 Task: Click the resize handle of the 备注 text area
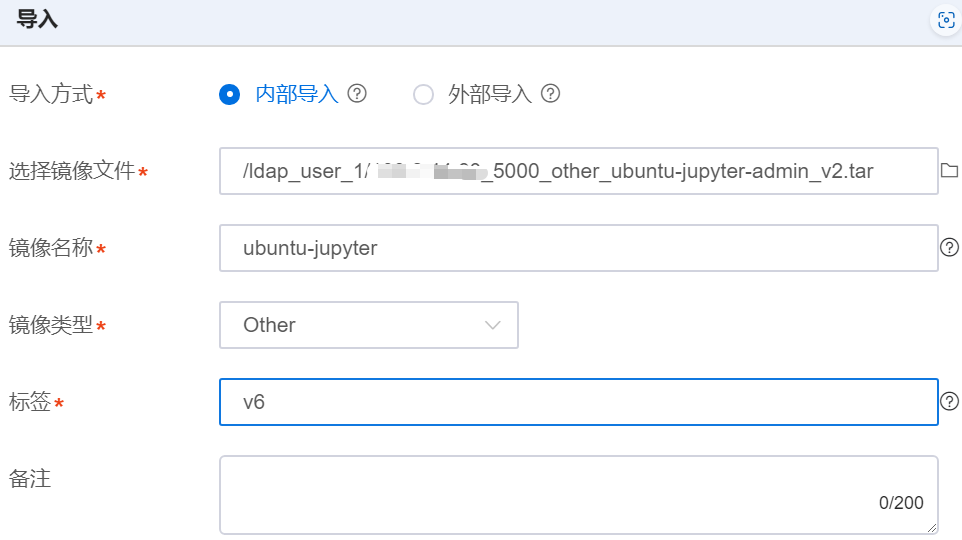[x=933, y=529]
